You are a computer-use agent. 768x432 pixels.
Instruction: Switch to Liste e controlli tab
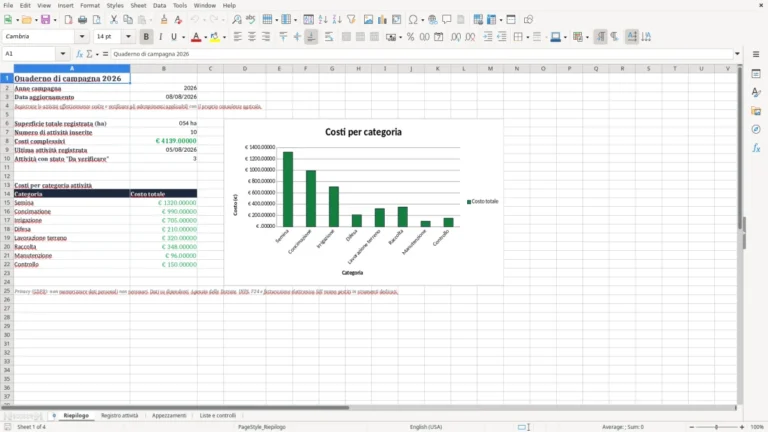coord(217,415)
